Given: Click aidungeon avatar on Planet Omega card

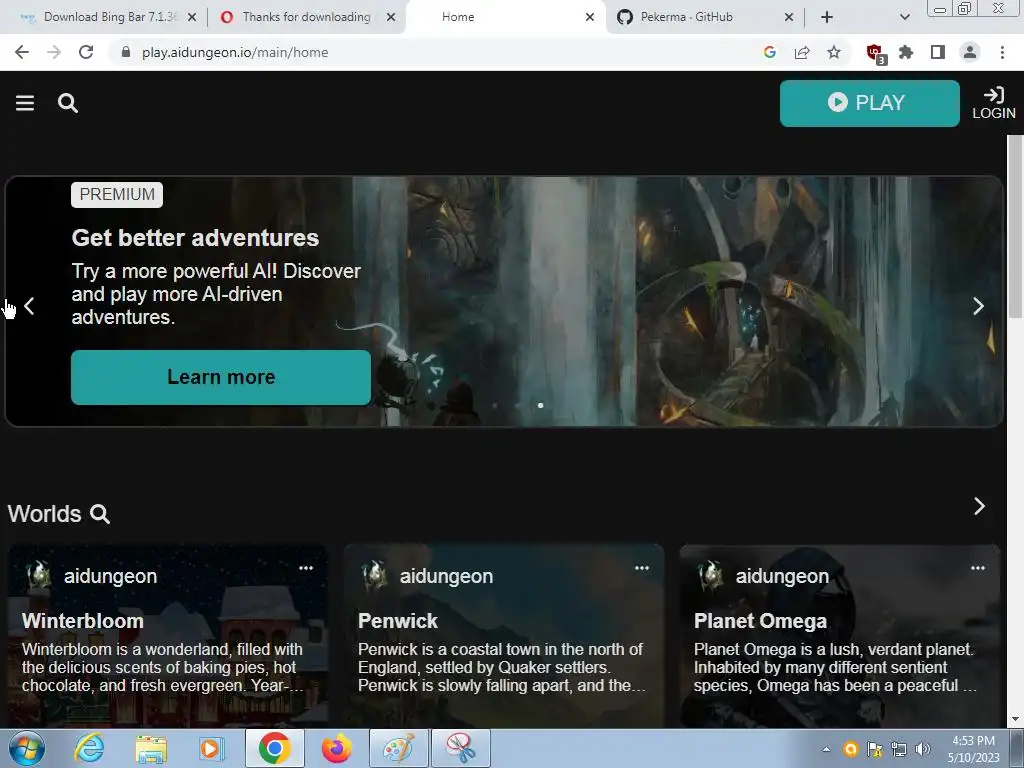Looking at the screenshot, I should (711, 576).
